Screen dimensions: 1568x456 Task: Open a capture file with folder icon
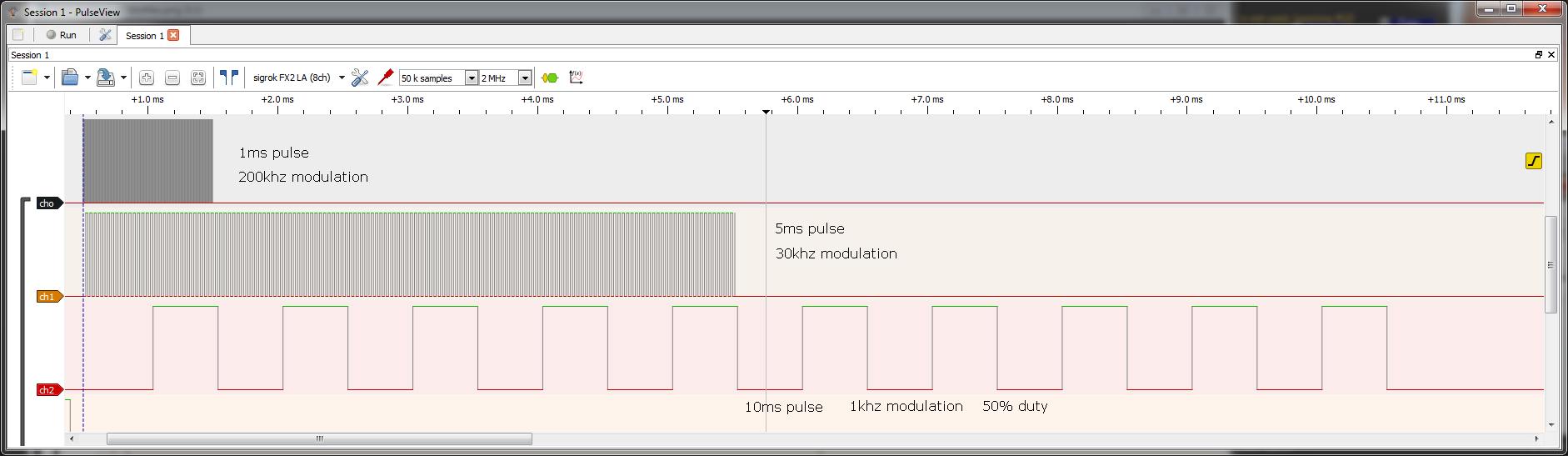[71, 78]
